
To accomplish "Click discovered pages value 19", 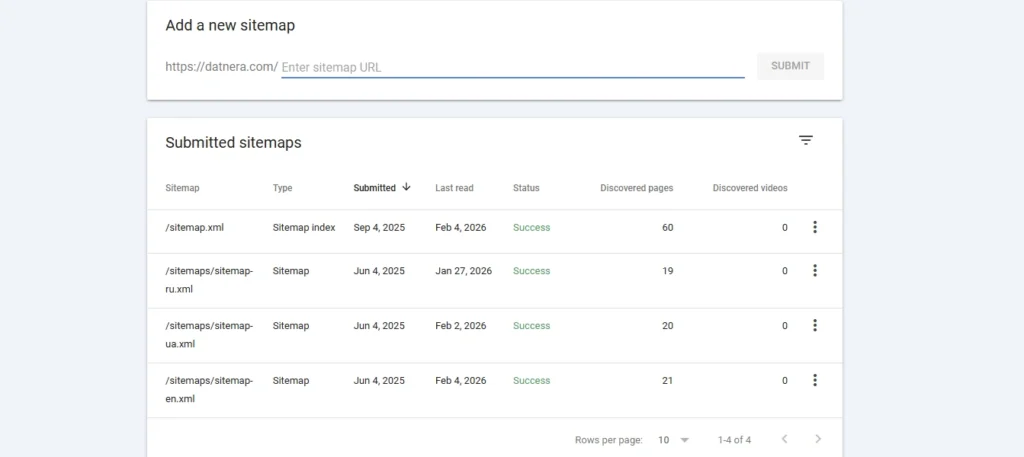I will pos(667,271).
